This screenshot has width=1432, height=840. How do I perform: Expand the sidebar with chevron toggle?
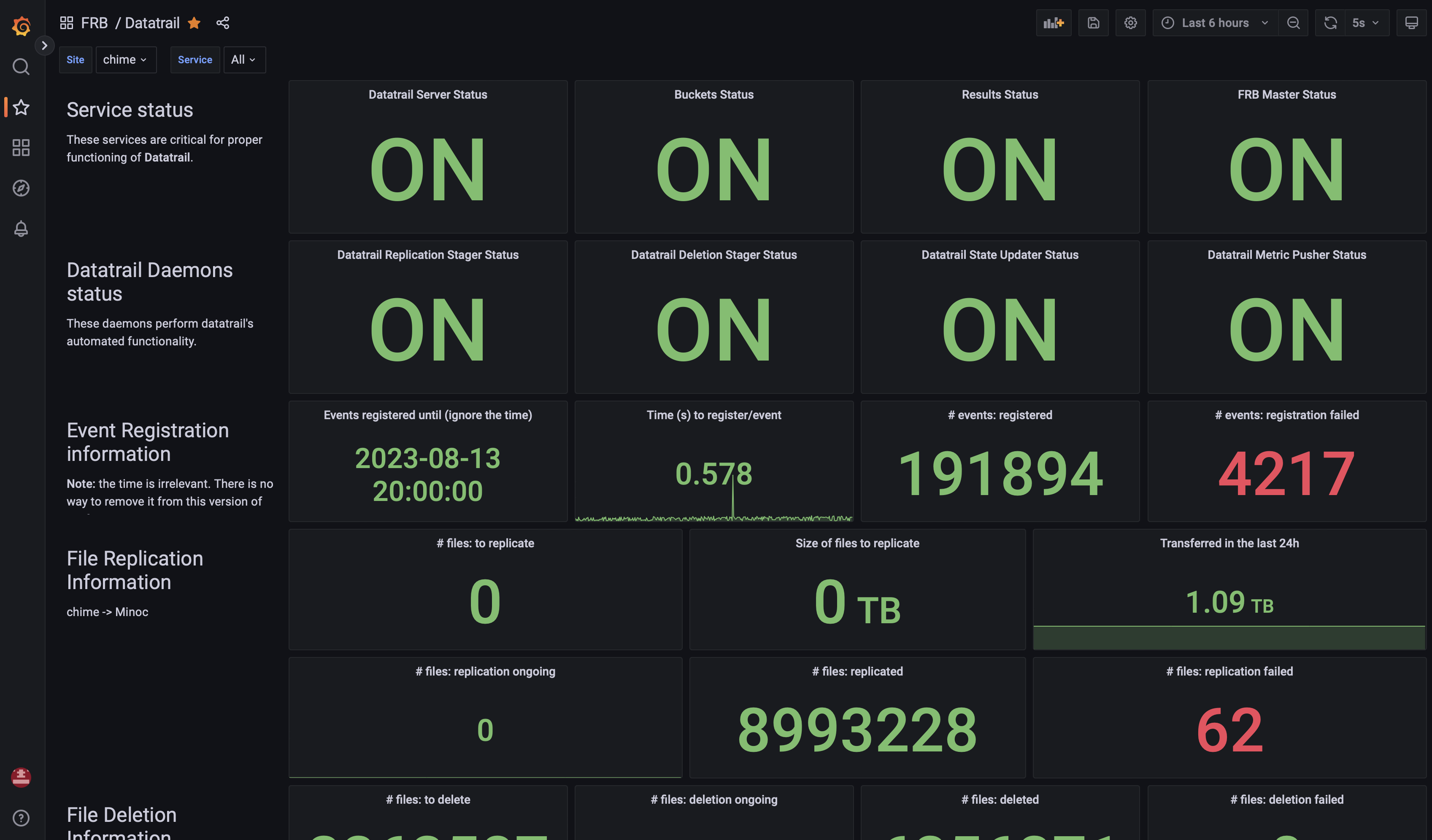click(x=44, y=46)
